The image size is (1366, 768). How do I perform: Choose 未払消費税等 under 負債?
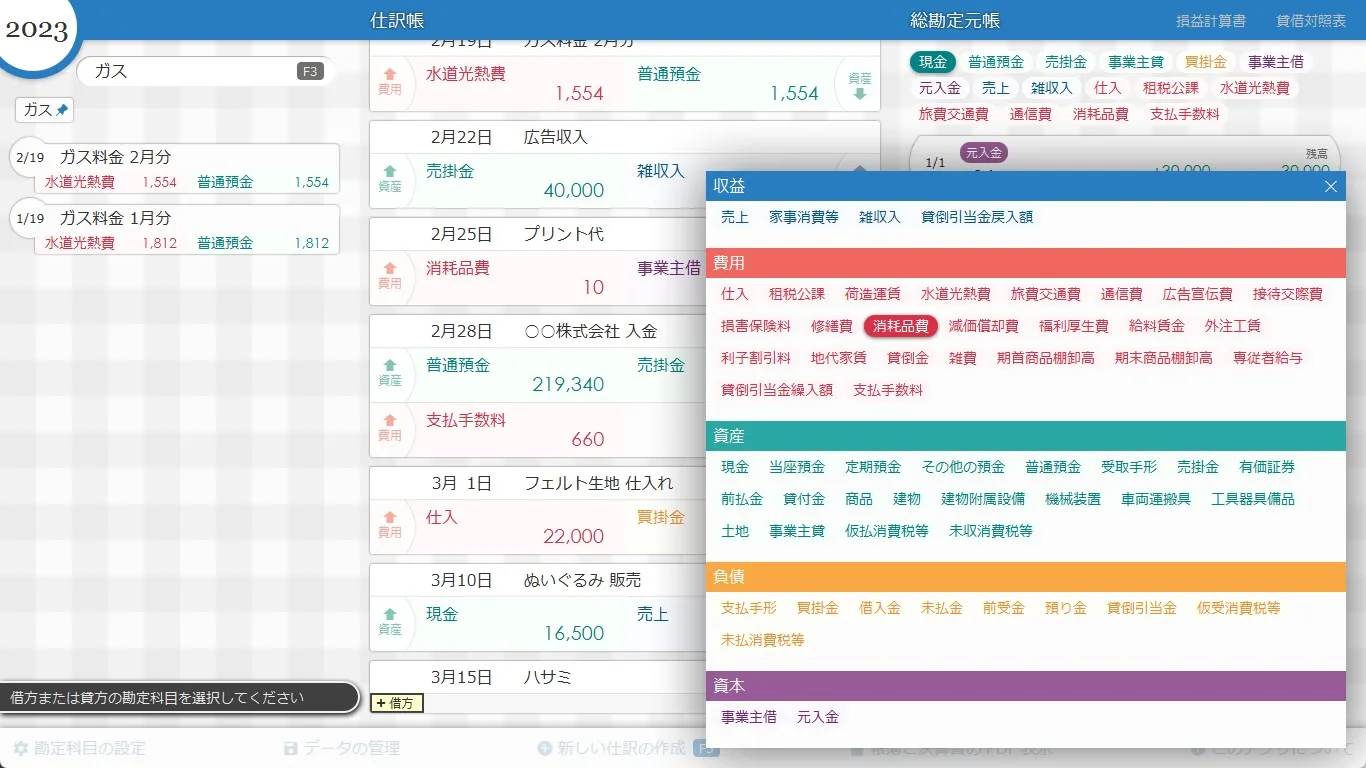click(x=763, y=640)
